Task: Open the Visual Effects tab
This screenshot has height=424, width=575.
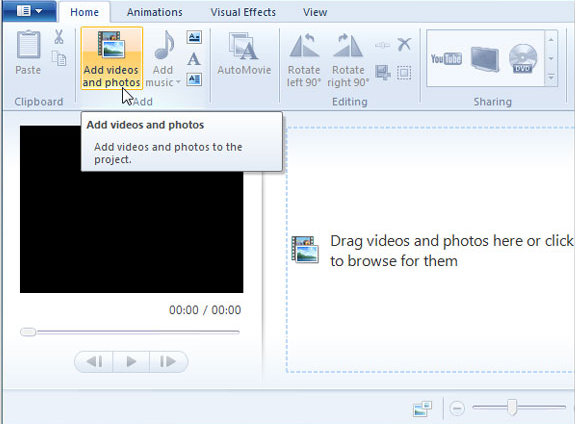Action: (243, 12)
